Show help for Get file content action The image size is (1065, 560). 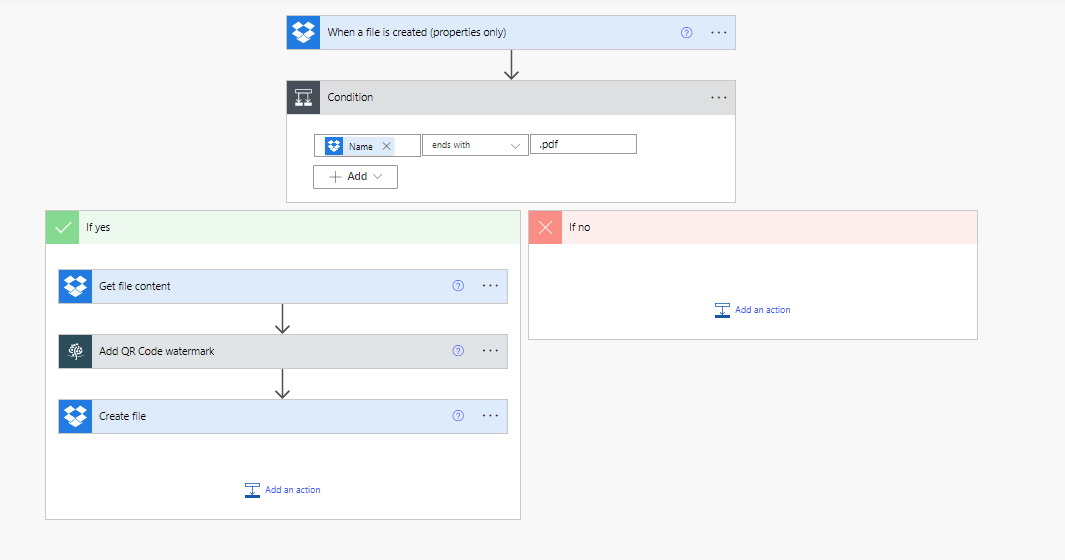click(458, 286)
